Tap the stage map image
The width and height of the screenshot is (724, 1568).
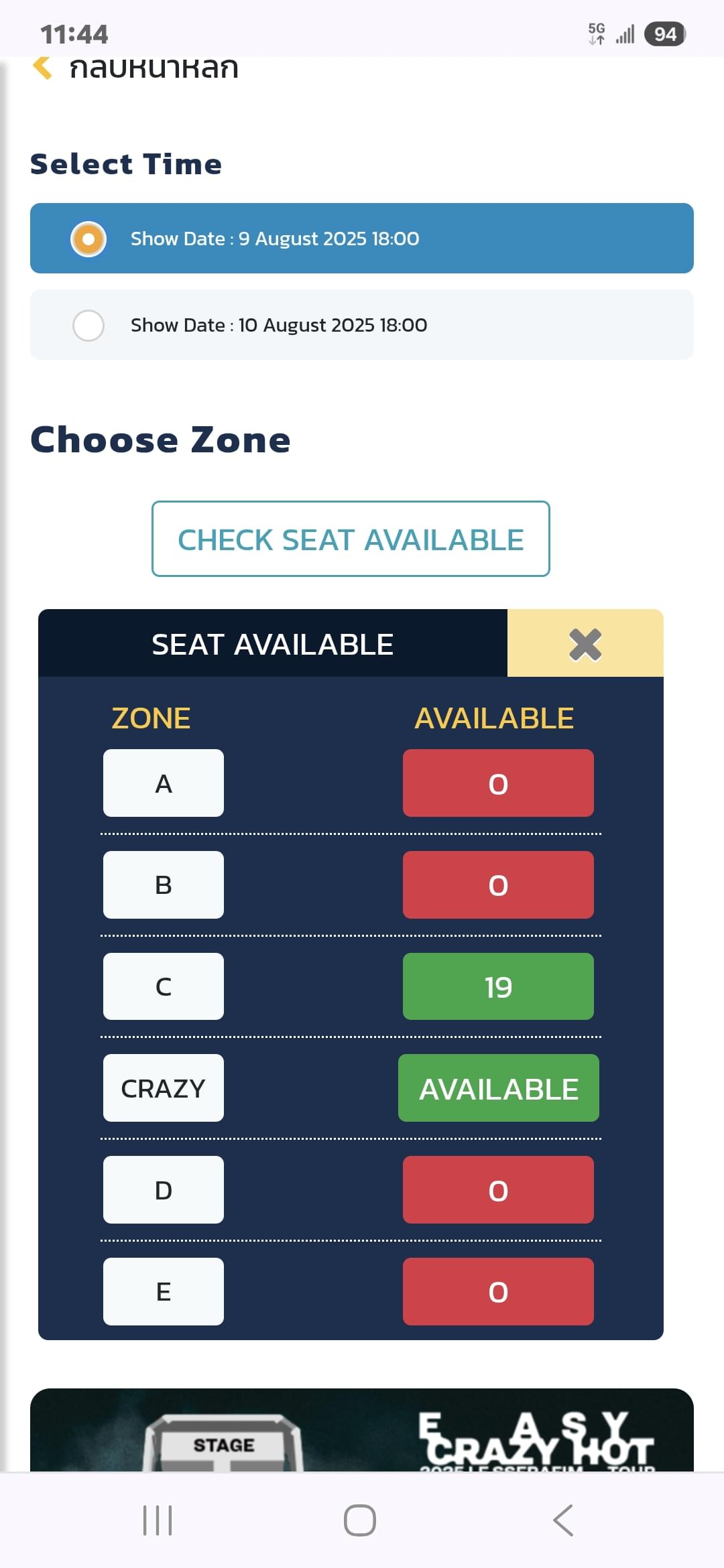click(362, 1430)
